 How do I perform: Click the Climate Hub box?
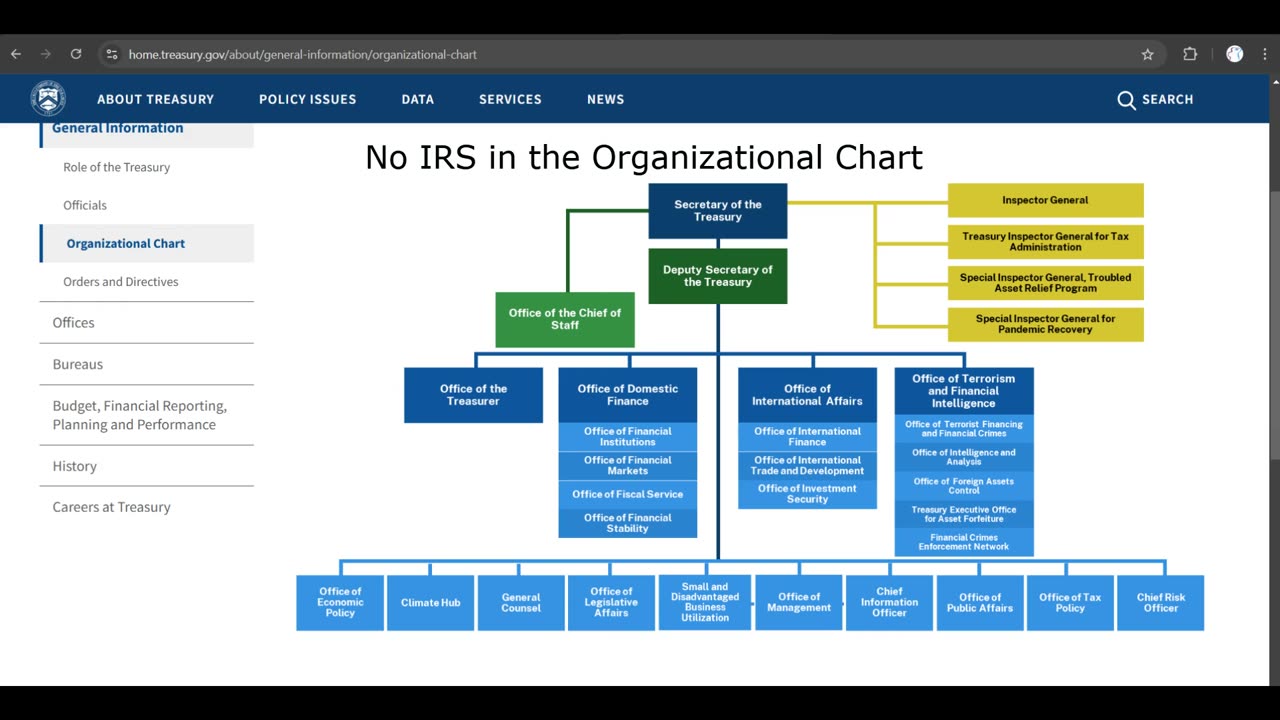(430, 602)
